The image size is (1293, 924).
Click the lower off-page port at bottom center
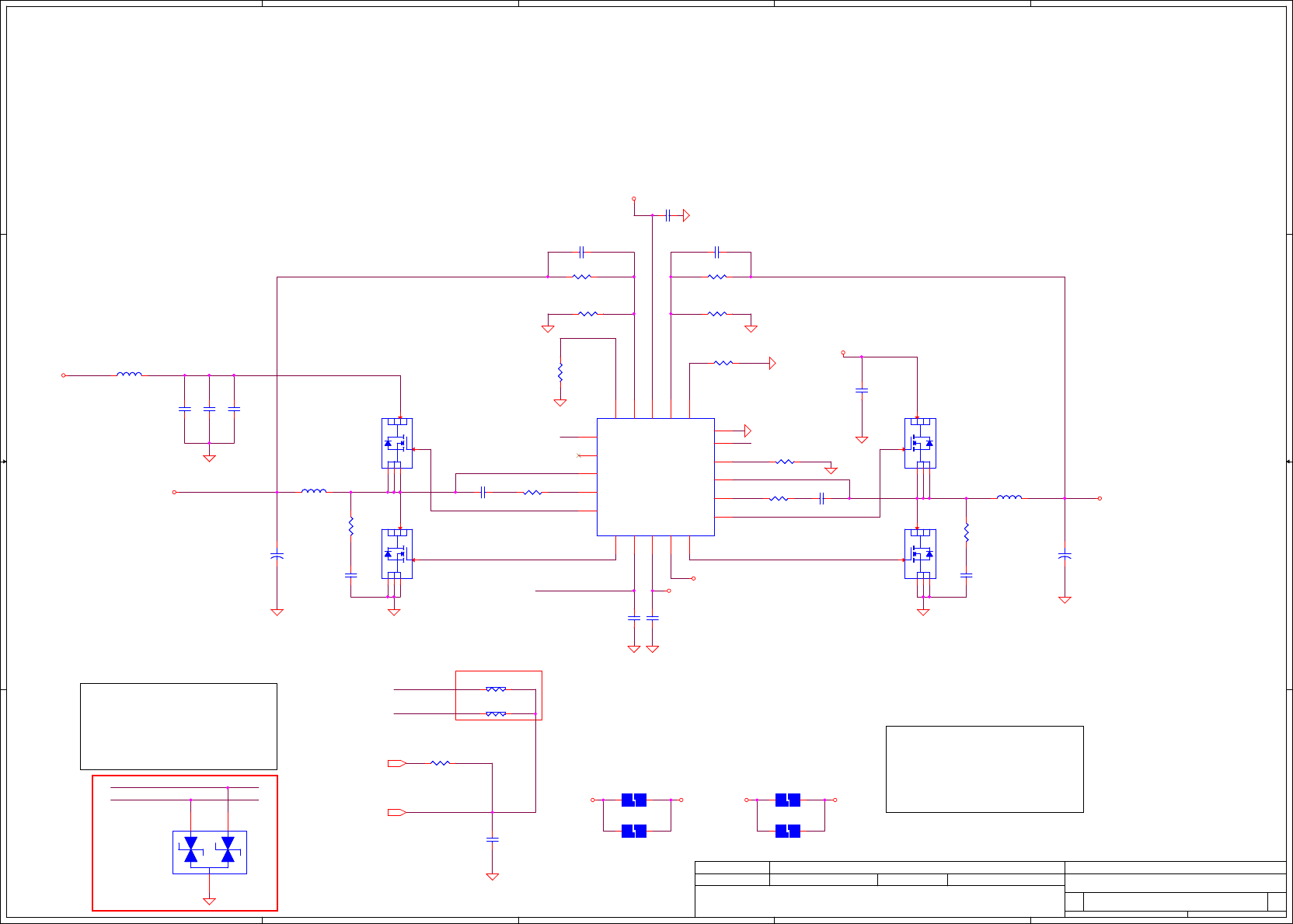pyautogui.click(x=397, y=812)
